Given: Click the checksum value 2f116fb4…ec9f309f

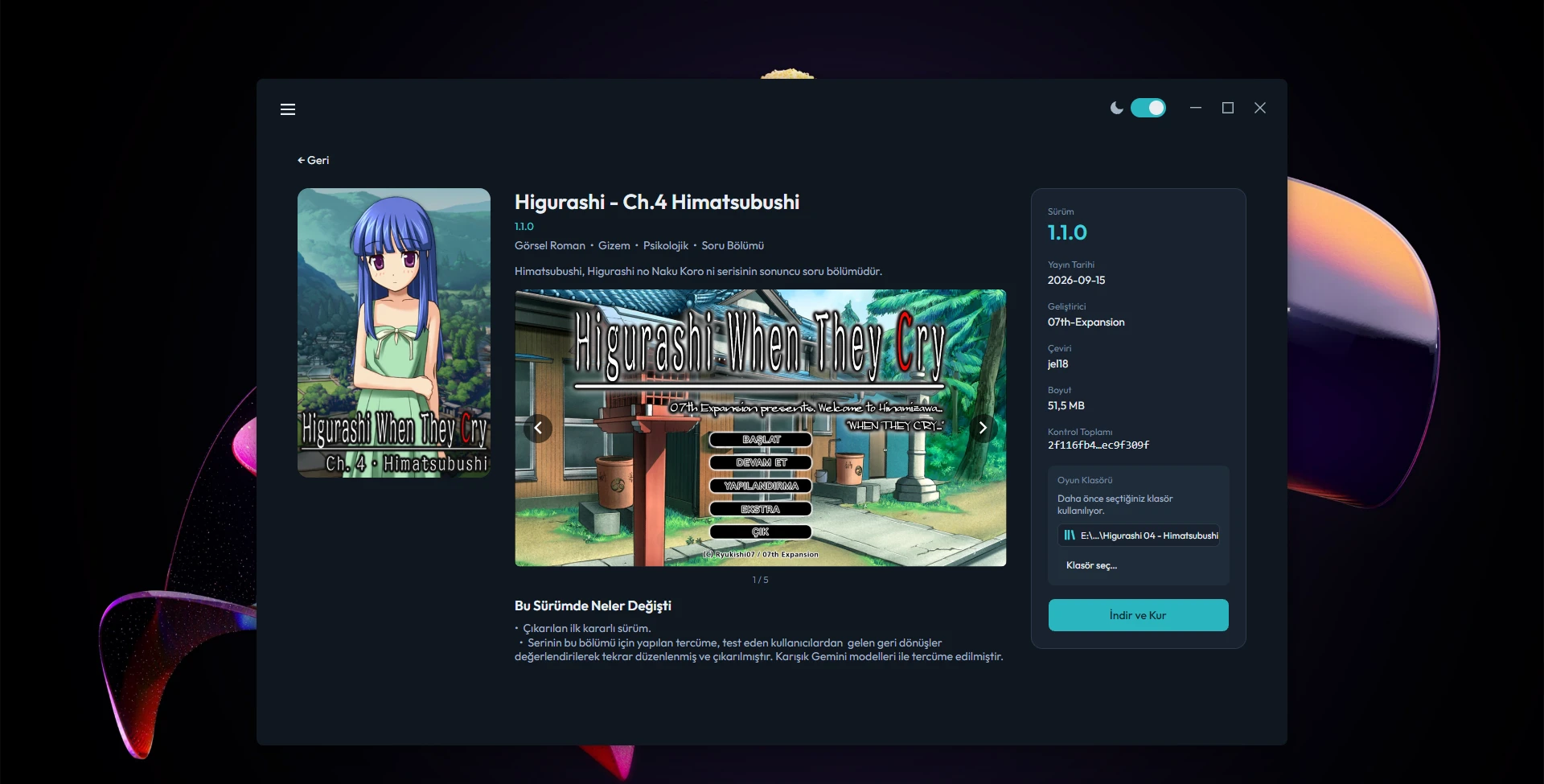Looking at the screenshot, I should tap(1098, 445).
